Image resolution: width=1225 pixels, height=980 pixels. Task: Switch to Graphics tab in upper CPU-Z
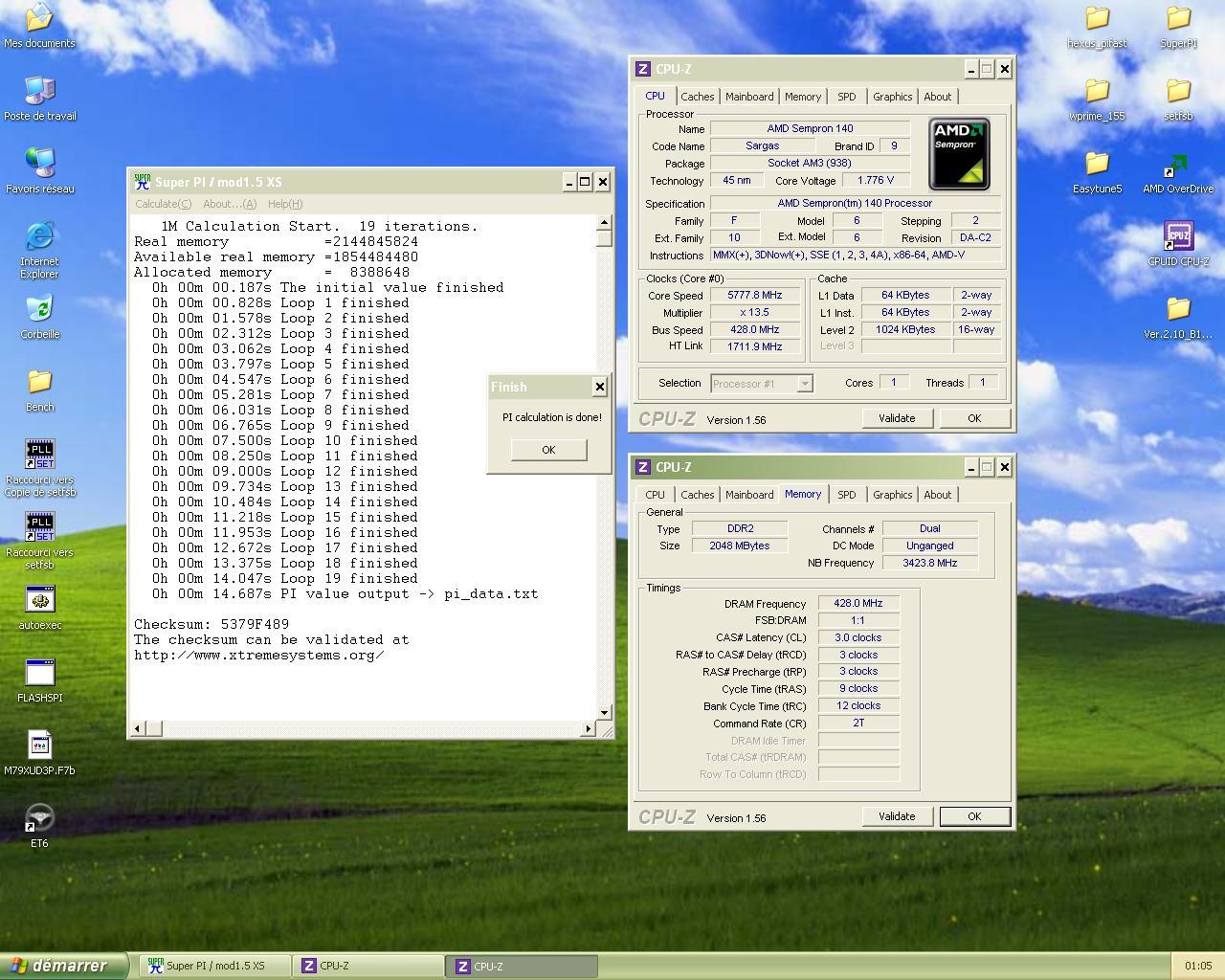893,97
